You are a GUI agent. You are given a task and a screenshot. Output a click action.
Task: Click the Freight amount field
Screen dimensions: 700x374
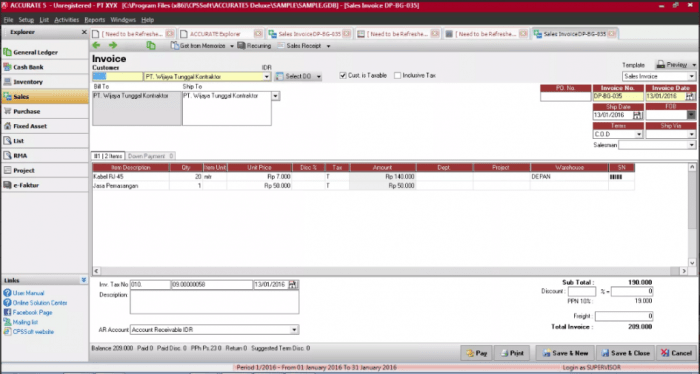pyautogui.click(x=624, y=316)
